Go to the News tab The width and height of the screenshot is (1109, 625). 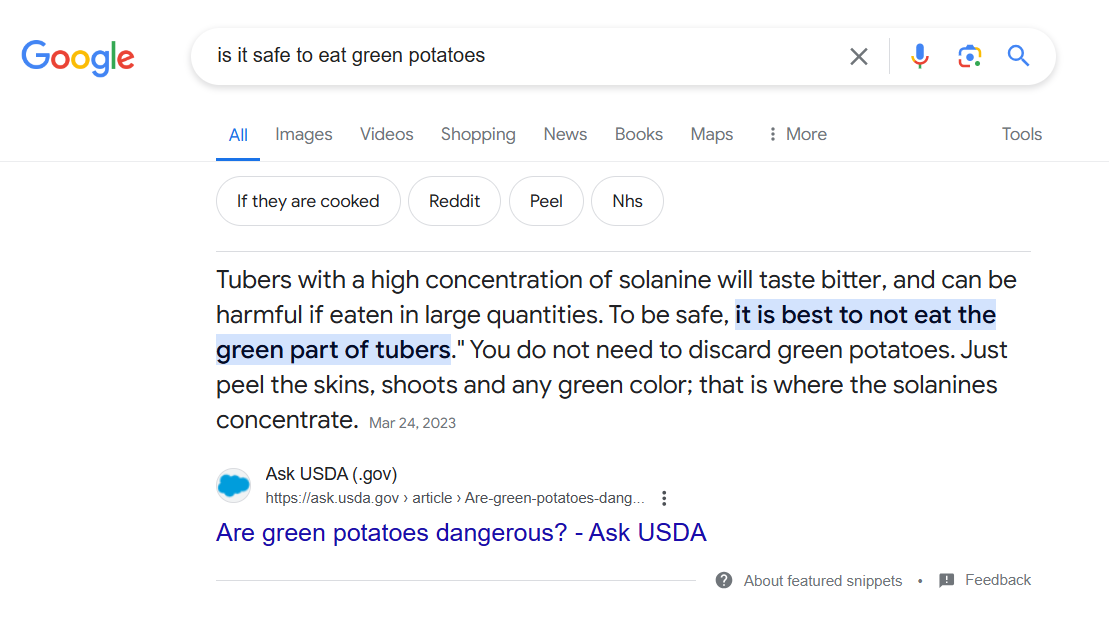(565, 134)
